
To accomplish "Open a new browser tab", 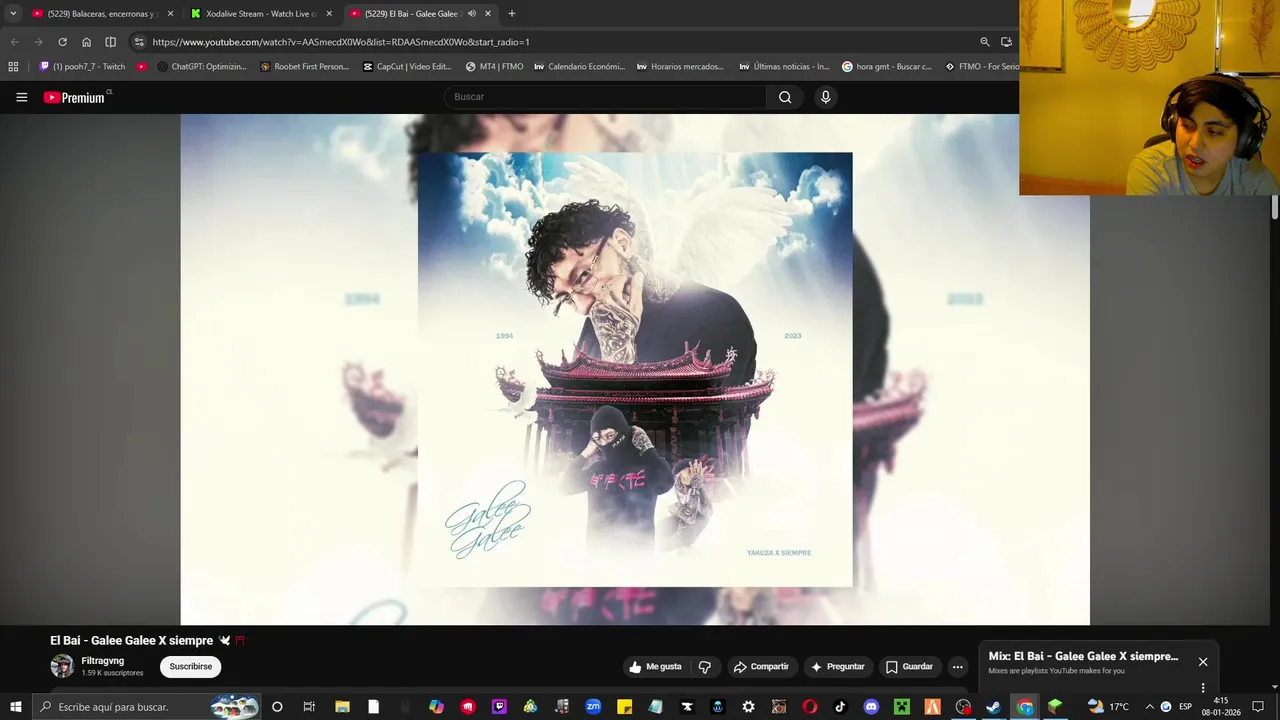I will point(512,14).
